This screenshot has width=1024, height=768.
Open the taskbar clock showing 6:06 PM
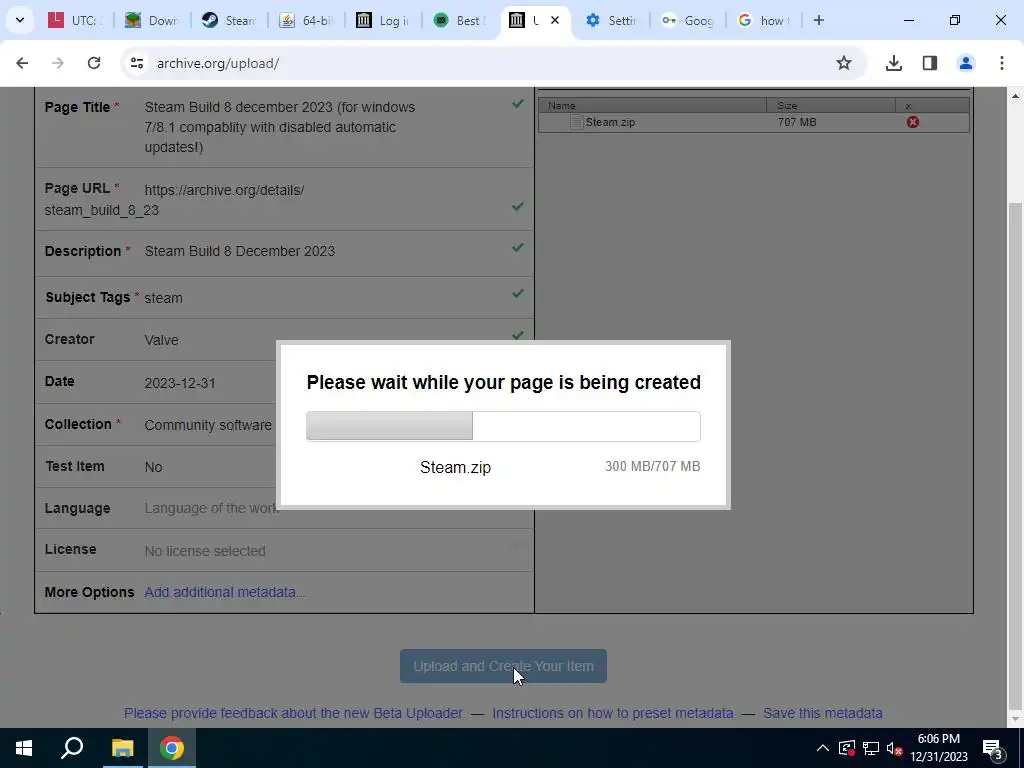pyautogui.click(x=939, y=748)
